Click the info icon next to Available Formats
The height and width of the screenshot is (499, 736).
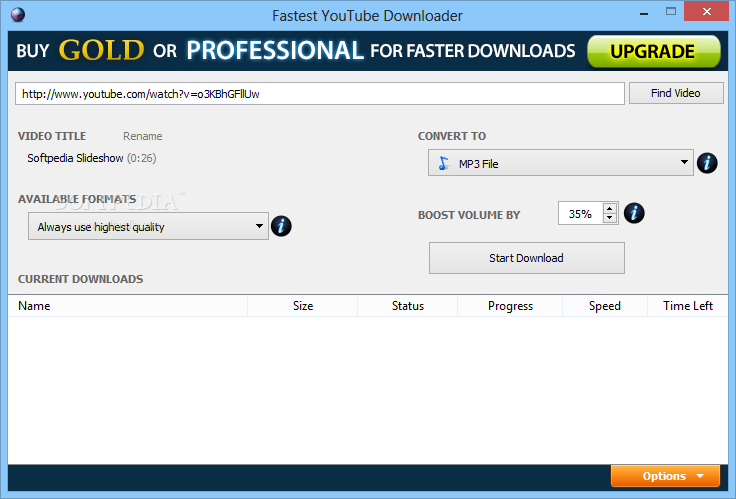point(281,226)
